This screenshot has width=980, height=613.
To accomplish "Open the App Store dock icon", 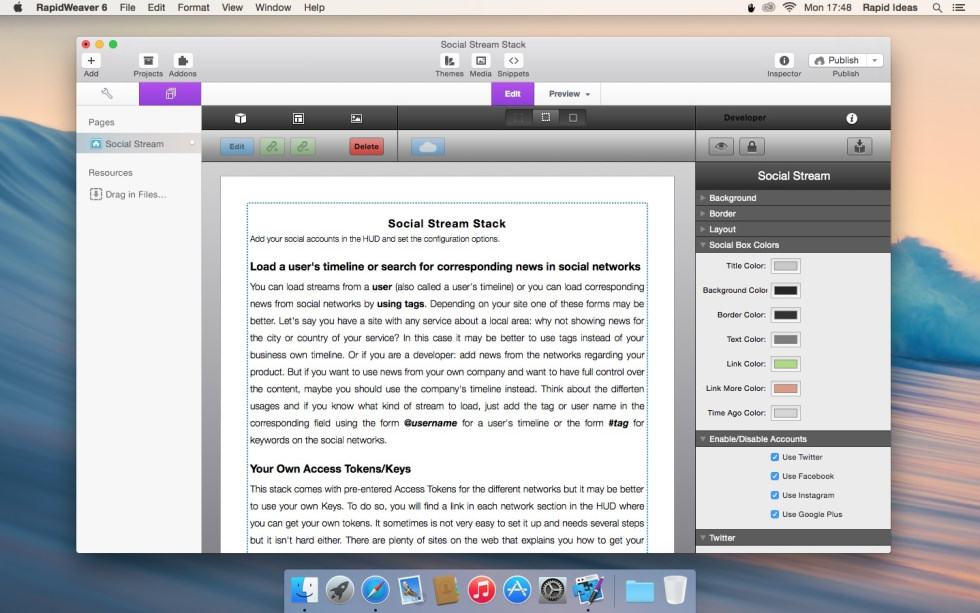I will (517, 589).
